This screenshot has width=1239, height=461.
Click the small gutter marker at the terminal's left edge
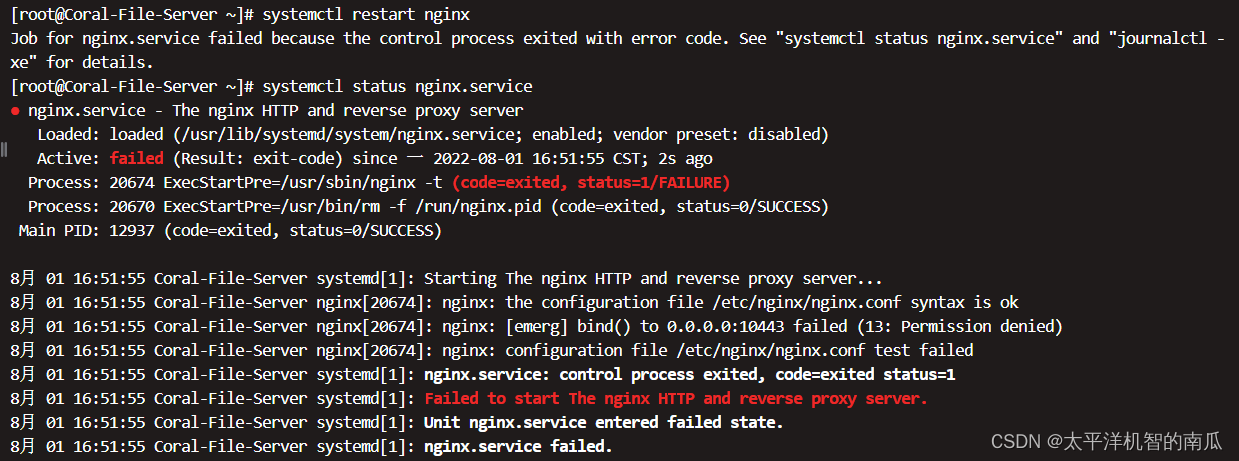point(4,150)
